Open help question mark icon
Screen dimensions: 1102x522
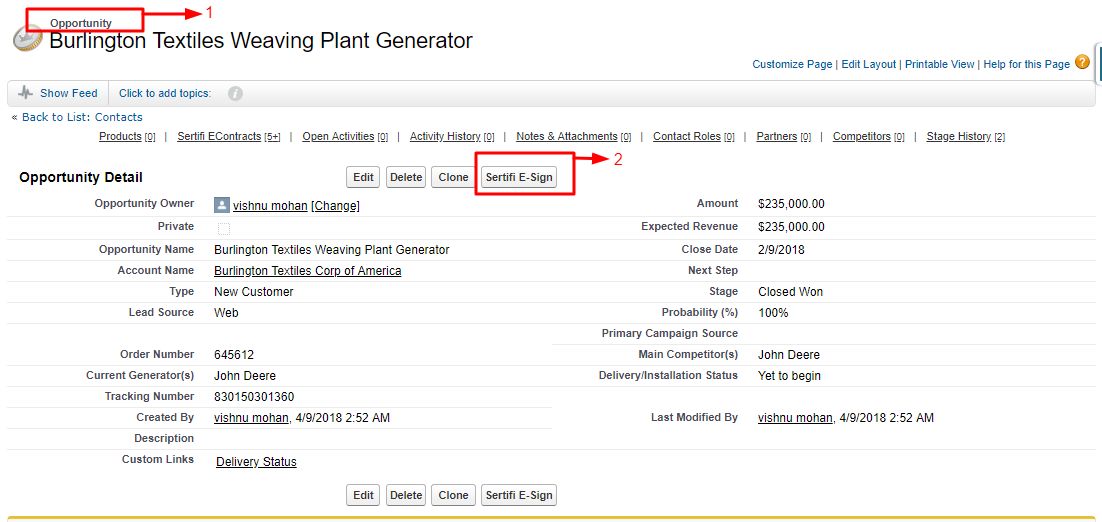[x=1082, y=63]
